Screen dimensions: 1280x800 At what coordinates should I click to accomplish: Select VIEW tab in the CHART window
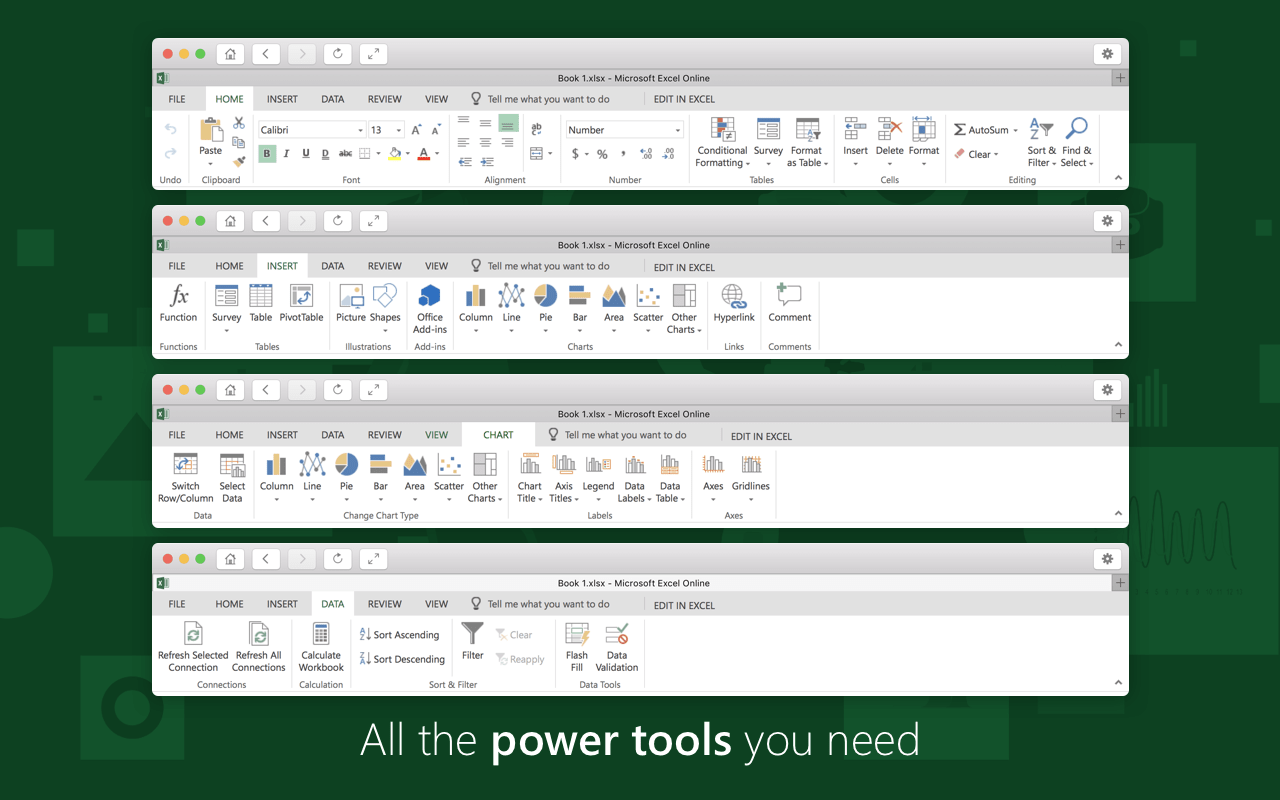click(x=437, y=435)
